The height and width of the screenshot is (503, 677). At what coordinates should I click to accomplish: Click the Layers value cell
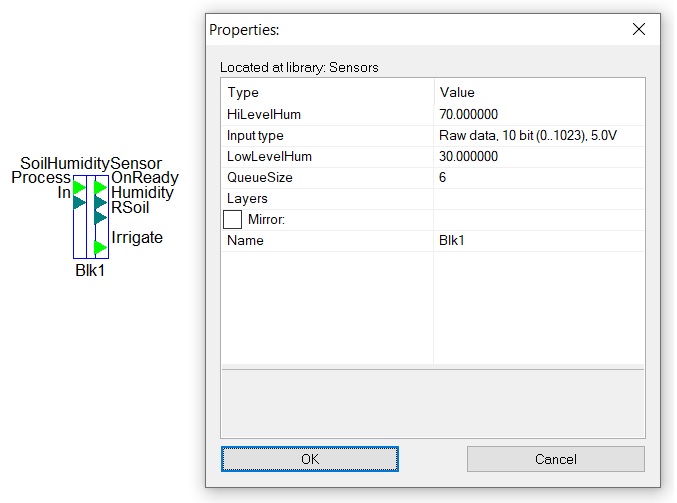[539, 199]
